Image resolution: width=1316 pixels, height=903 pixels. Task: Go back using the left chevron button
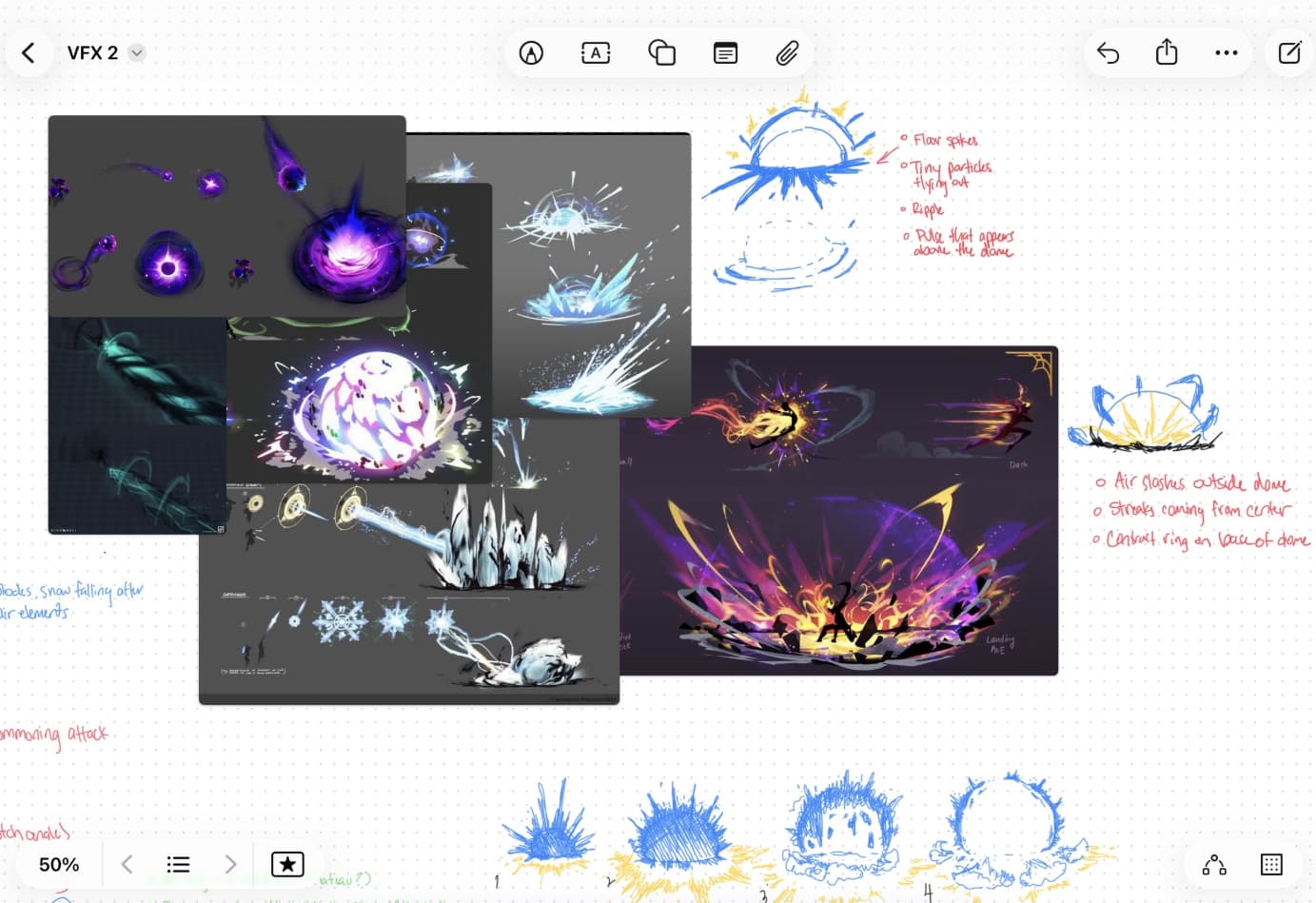click(x=29, y=52)
